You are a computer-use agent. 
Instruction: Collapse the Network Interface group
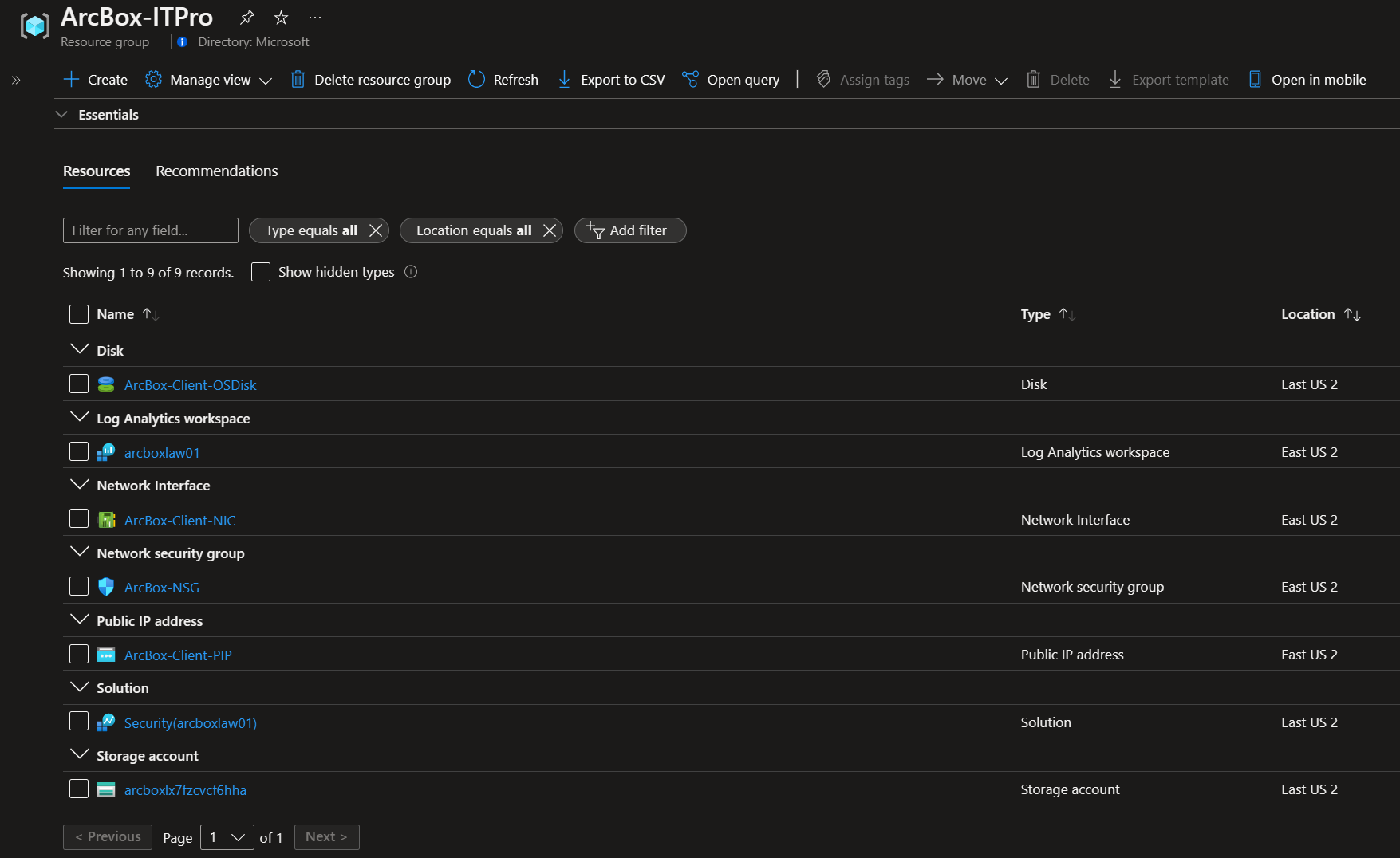(80, 484)
